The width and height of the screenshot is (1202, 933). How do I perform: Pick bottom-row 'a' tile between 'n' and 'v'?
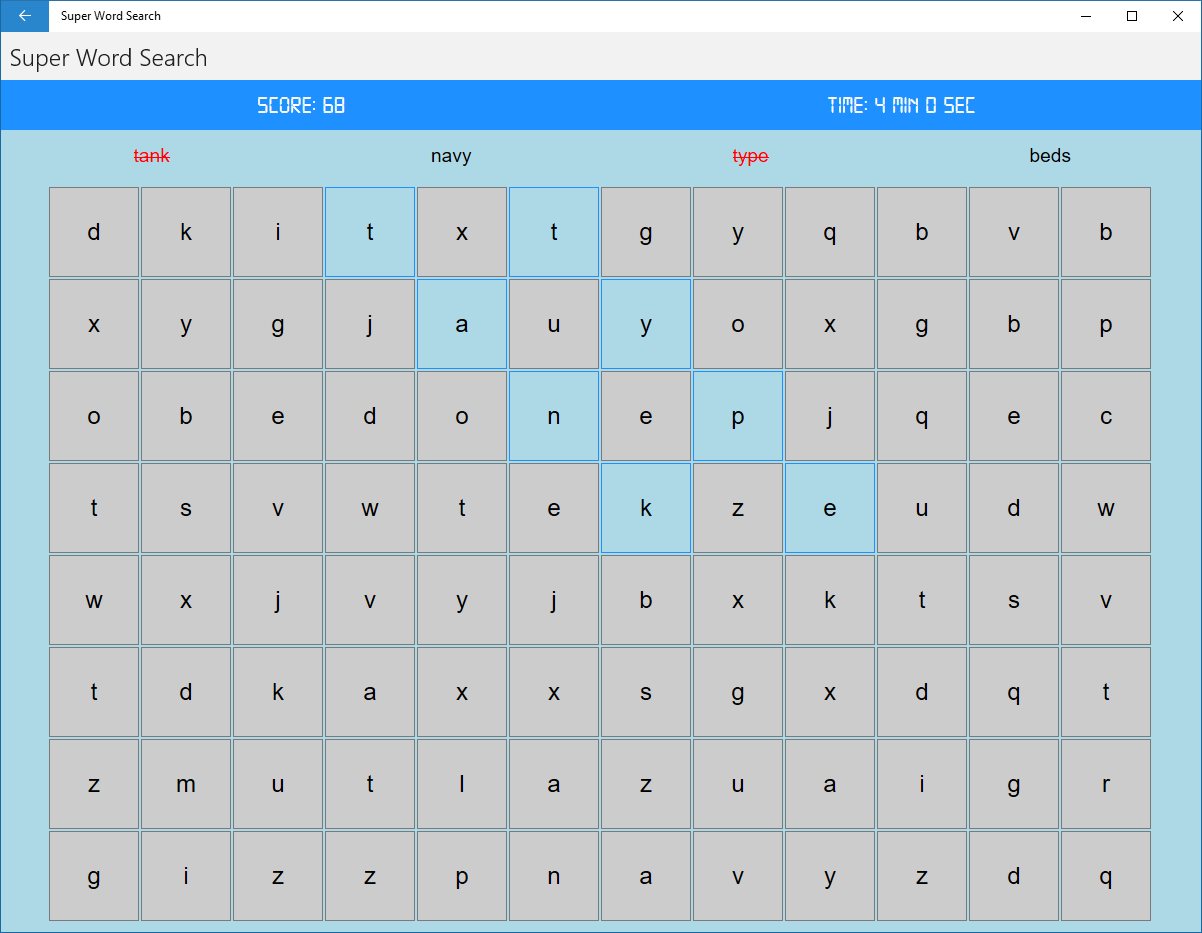[x=646, y=876]
